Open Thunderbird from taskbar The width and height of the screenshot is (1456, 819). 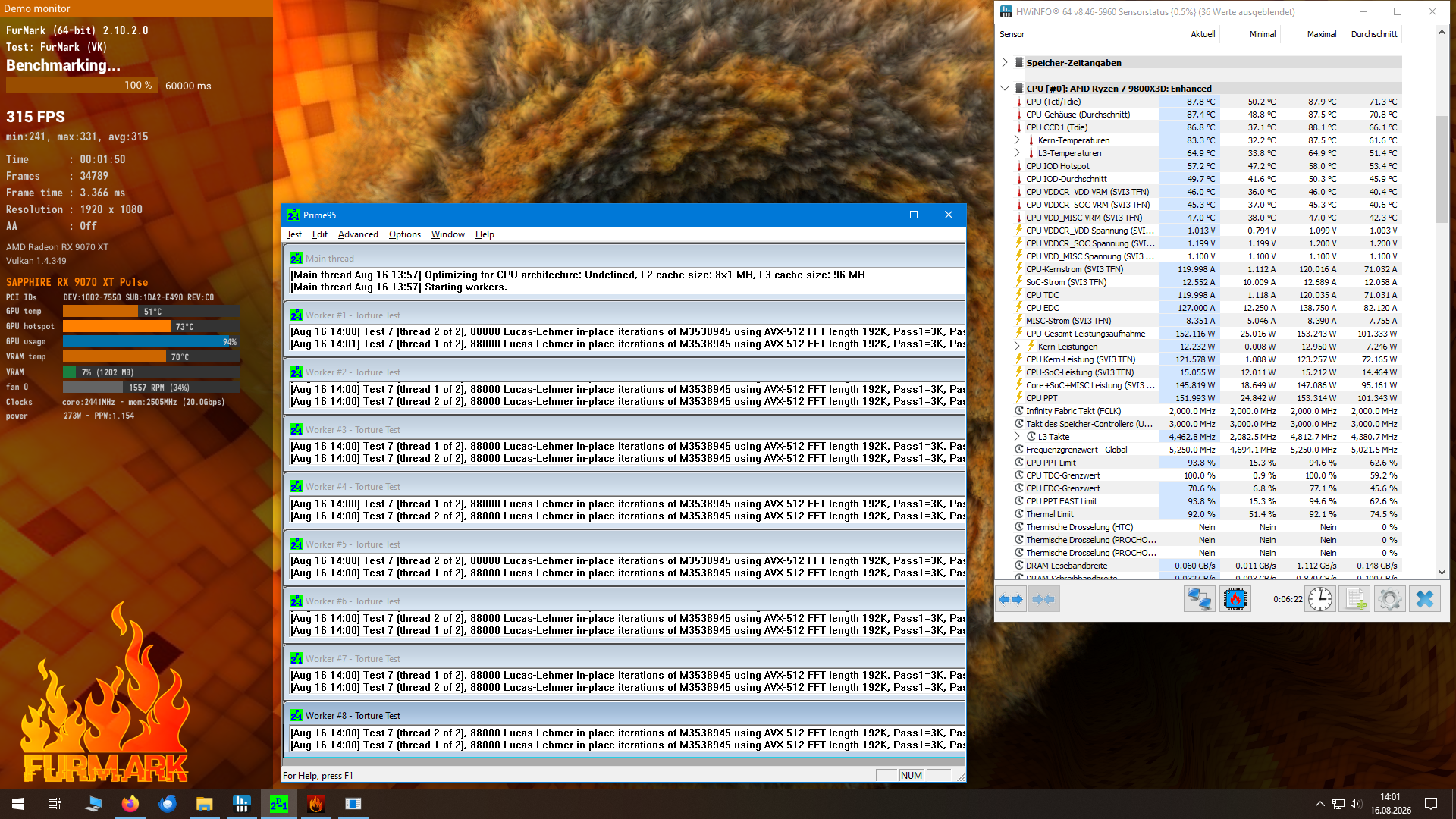point(168,804)
